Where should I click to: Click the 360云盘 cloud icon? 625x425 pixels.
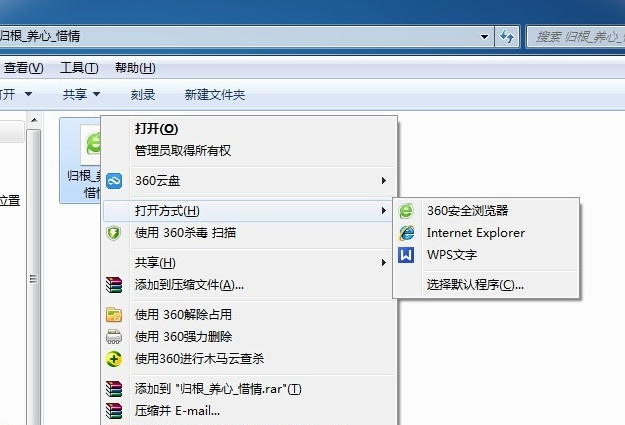(114, 181)
